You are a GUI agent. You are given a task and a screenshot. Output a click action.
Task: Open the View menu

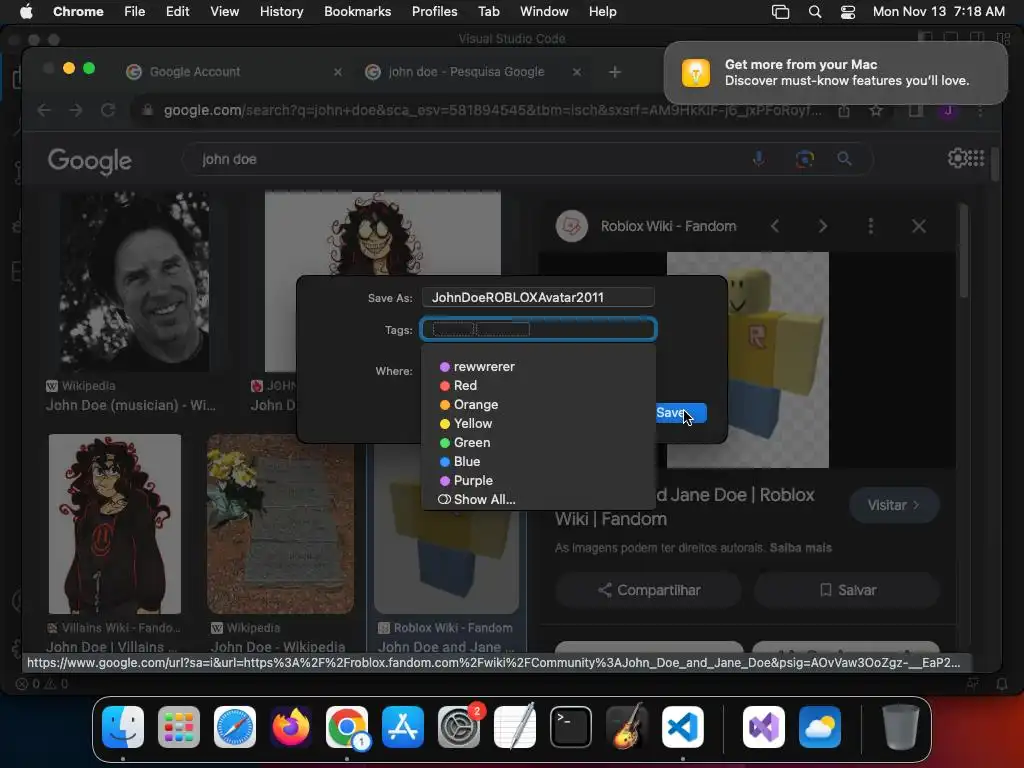(225, 12)
